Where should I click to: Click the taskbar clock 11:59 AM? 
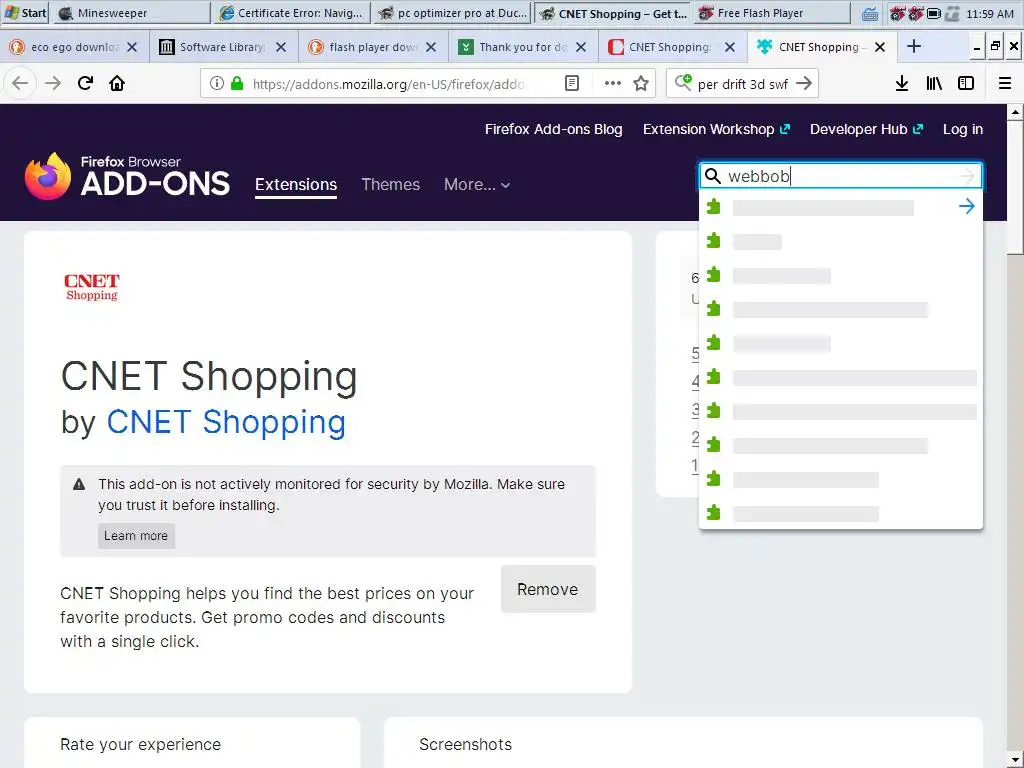(989, 13)
